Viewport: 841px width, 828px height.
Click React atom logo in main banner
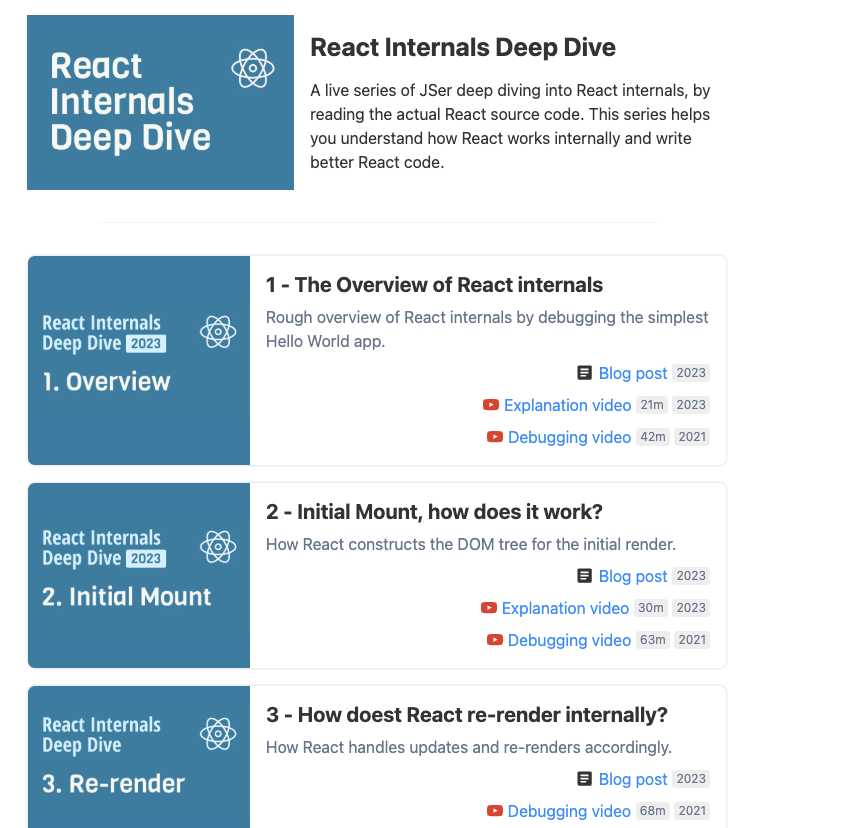pyautogui.click(x=253, y=68)
